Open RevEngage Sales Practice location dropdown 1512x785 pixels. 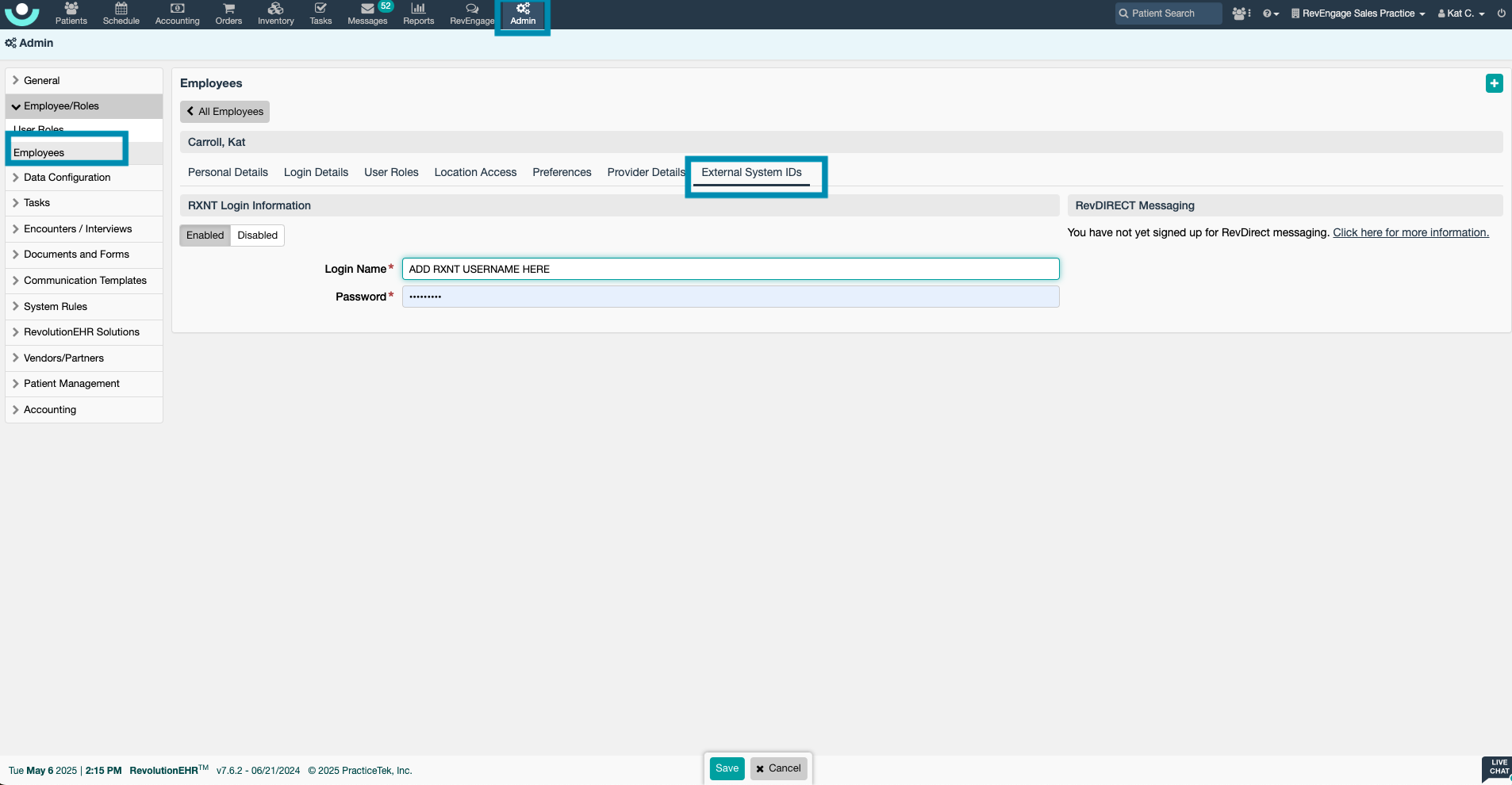coord(1357,13)
